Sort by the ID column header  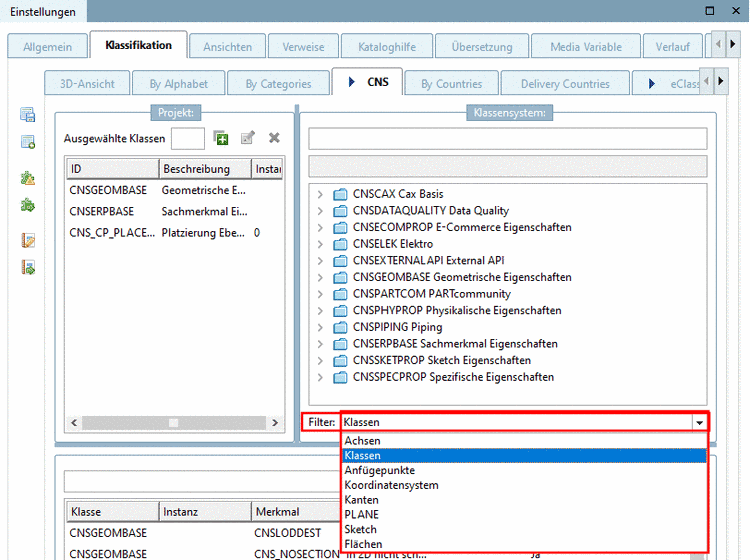pyautogui.click(x=112, y=169)
